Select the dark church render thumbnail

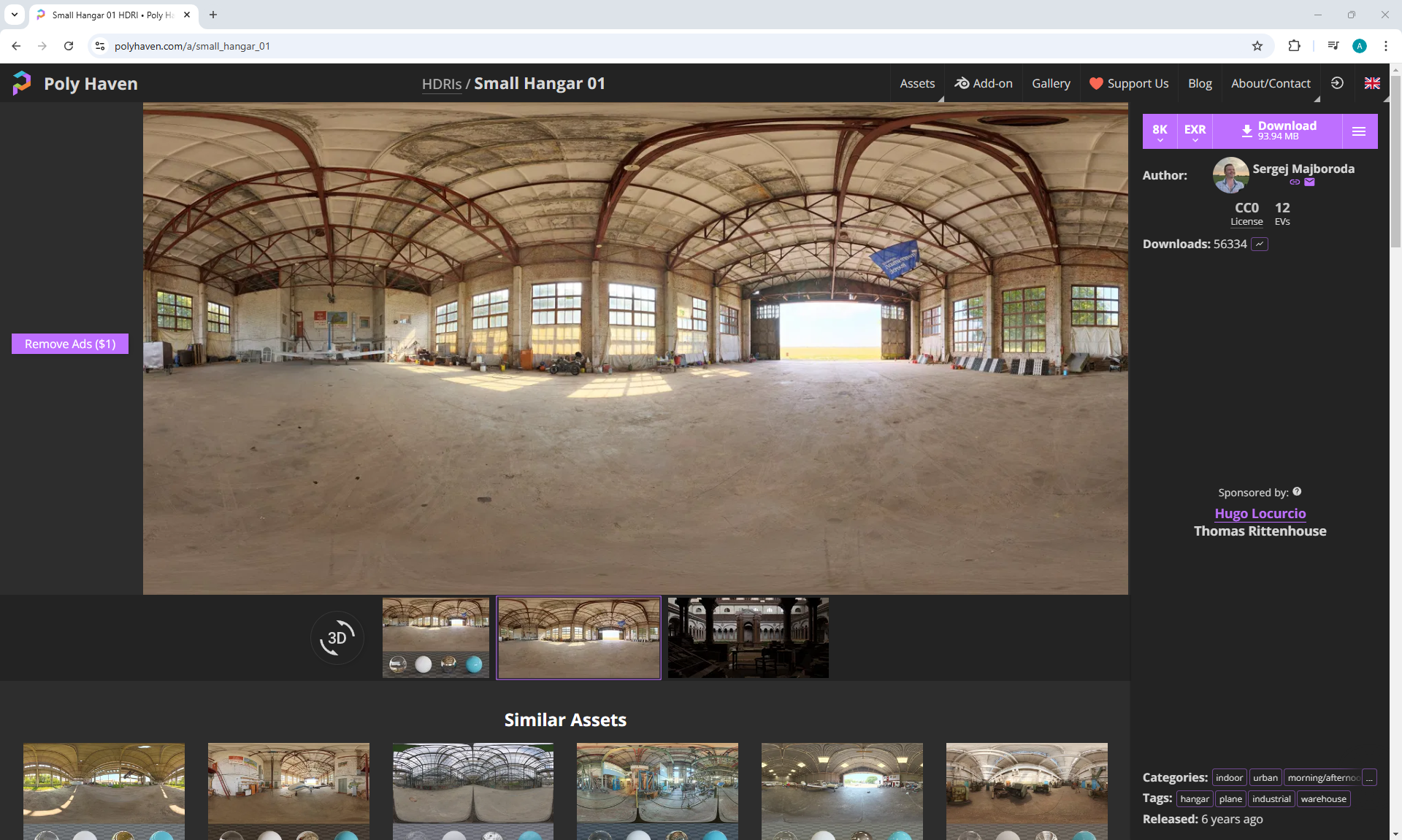pos(748,638)
